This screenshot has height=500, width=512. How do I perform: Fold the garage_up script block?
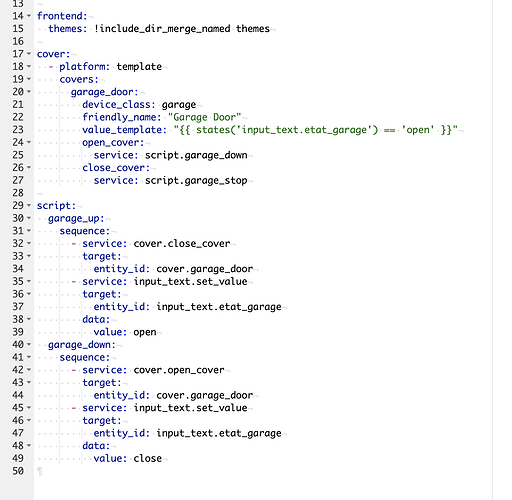pos(29,218)
